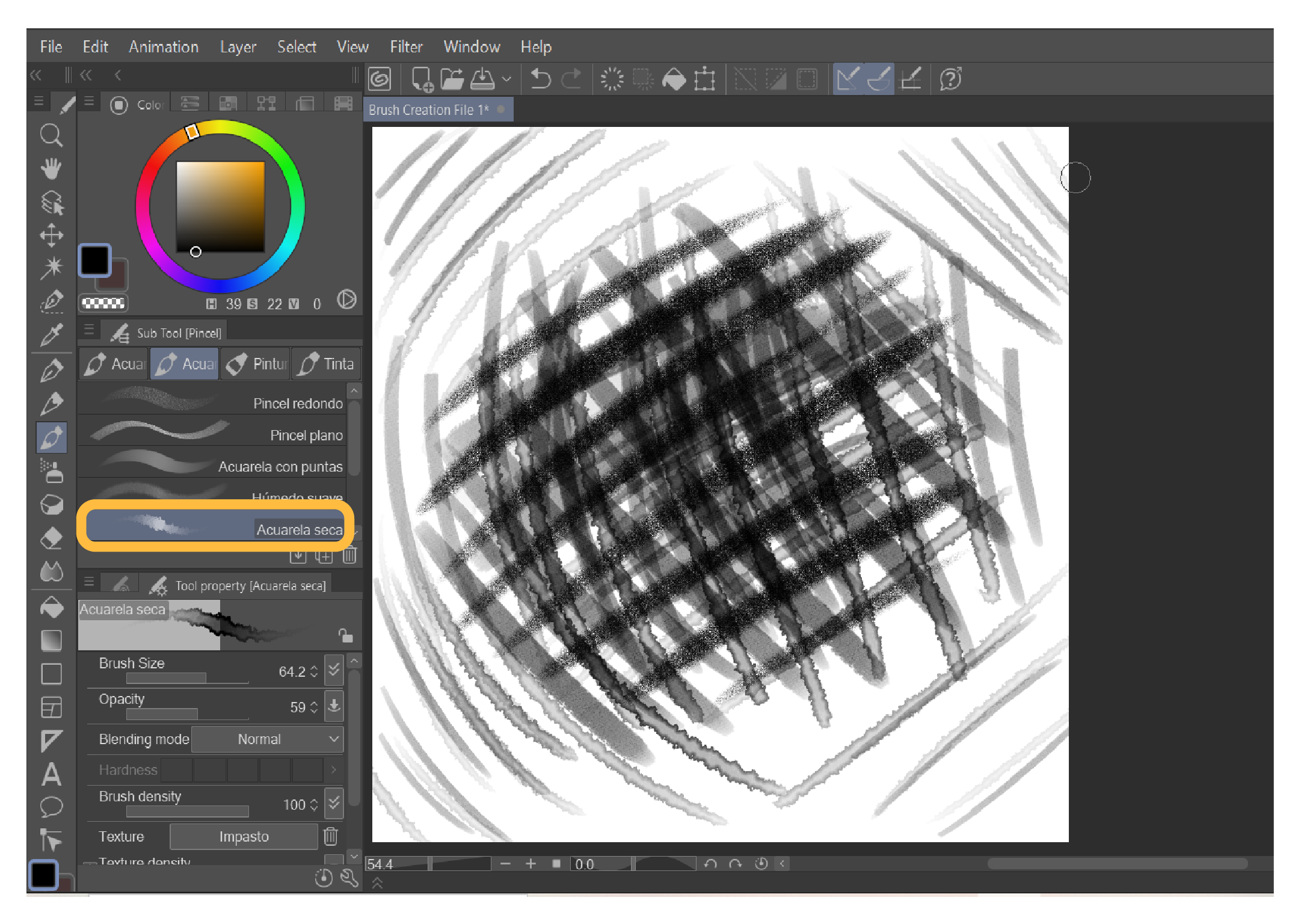The height and width of the screenshot is (924, 1298).
Task: Expand the Hardness options arrow
Action: 334,769
